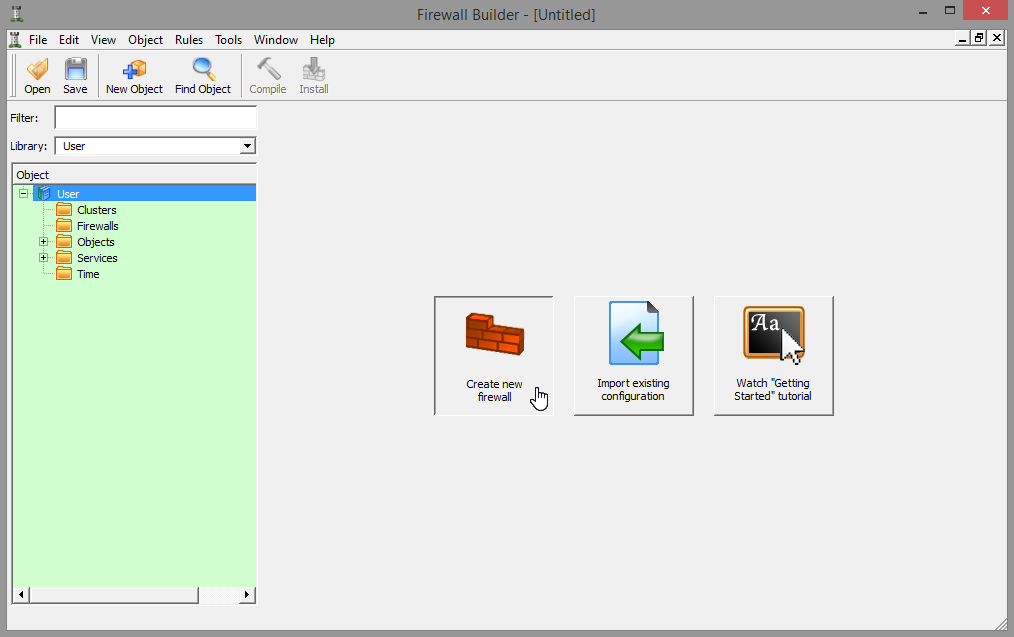The width and height of the screenshot is (1014, 637).
Task: Expand the Objects tree folder
Action: coord(43,242)
